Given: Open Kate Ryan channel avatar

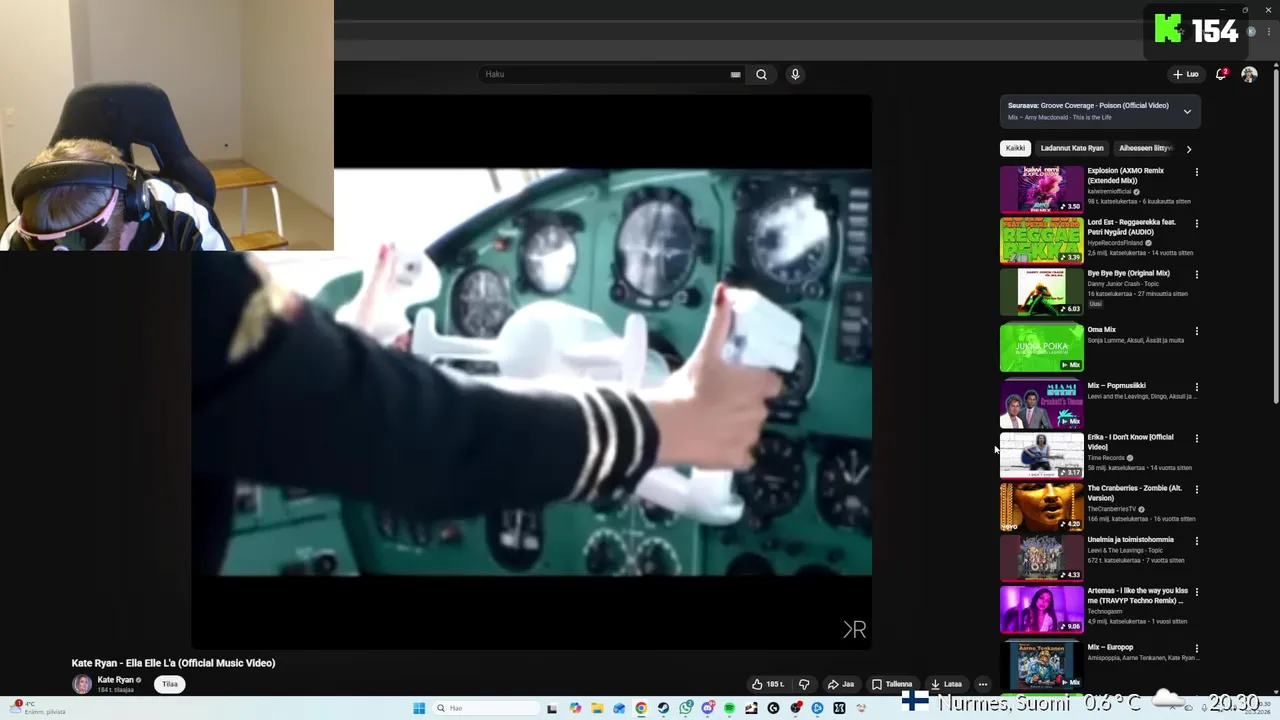Looking at the screenshot, I should (82, 684).
